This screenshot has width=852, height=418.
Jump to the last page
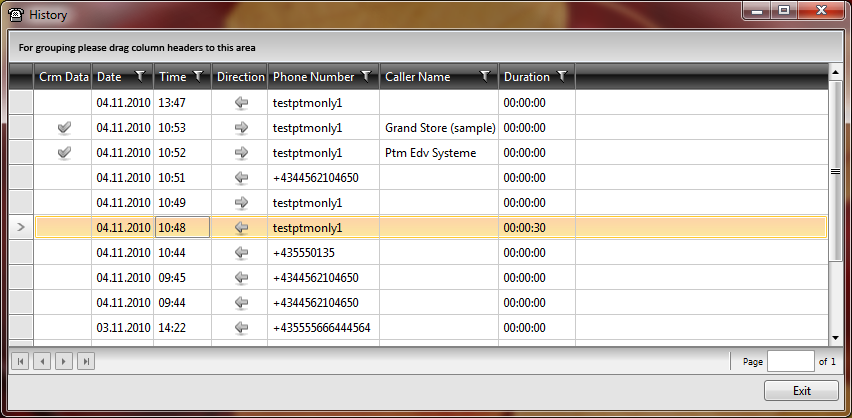(x=86, y=361)
